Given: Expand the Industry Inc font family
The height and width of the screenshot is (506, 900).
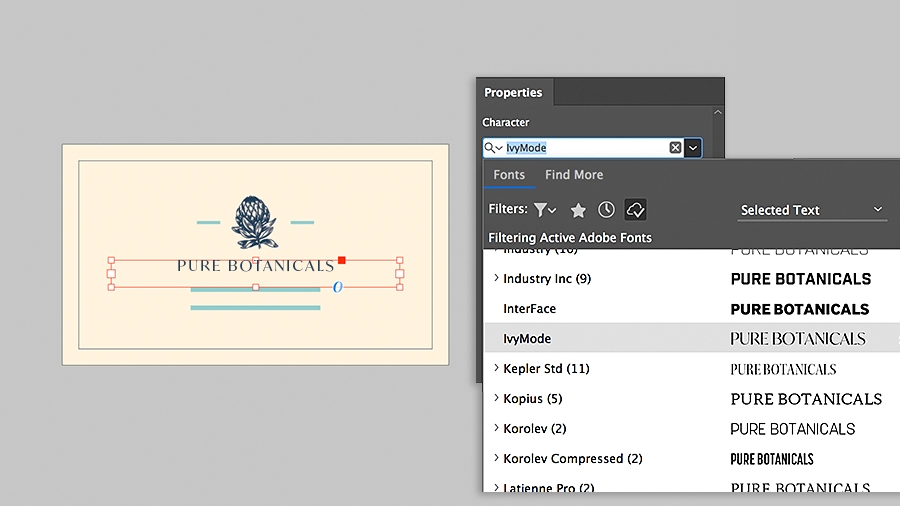Looking at the screenshot, I should [496, 278].
